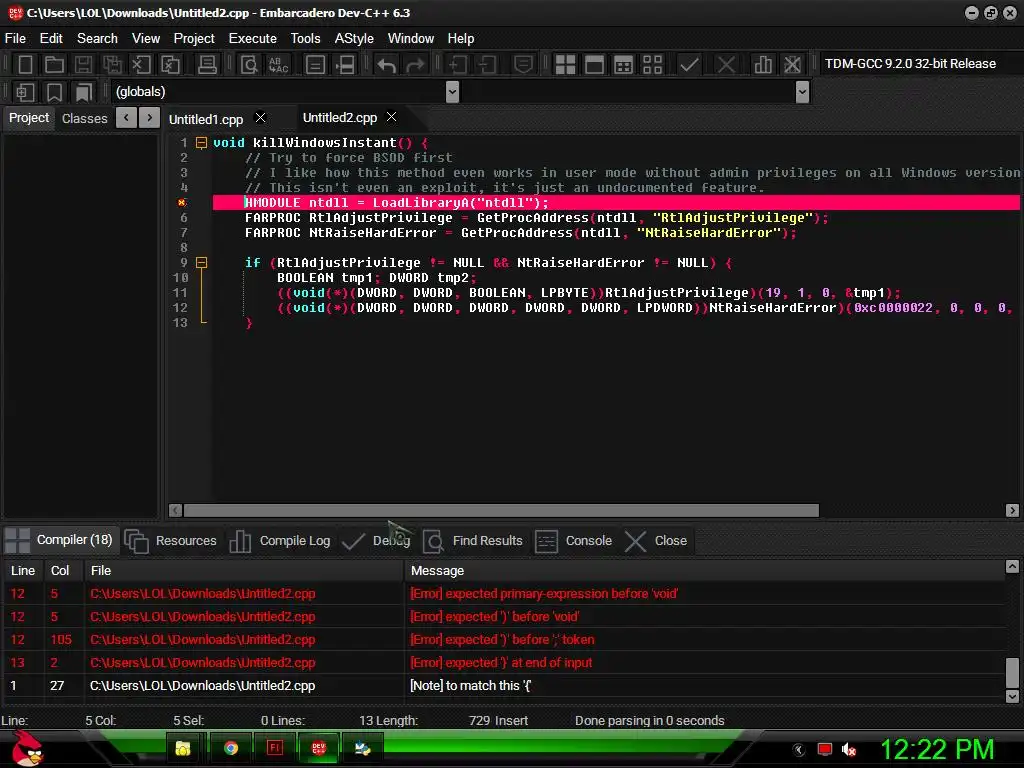Indent selection using toolbar icon

point(458,64)
